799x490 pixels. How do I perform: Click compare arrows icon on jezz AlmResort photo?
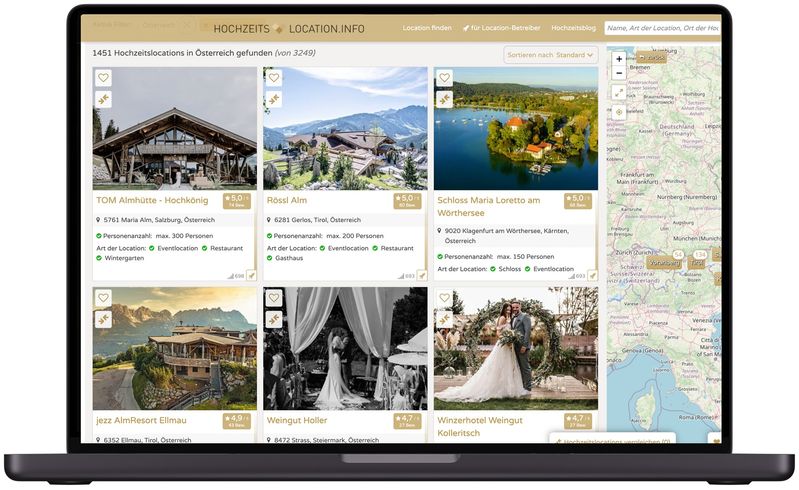[103, 319]
